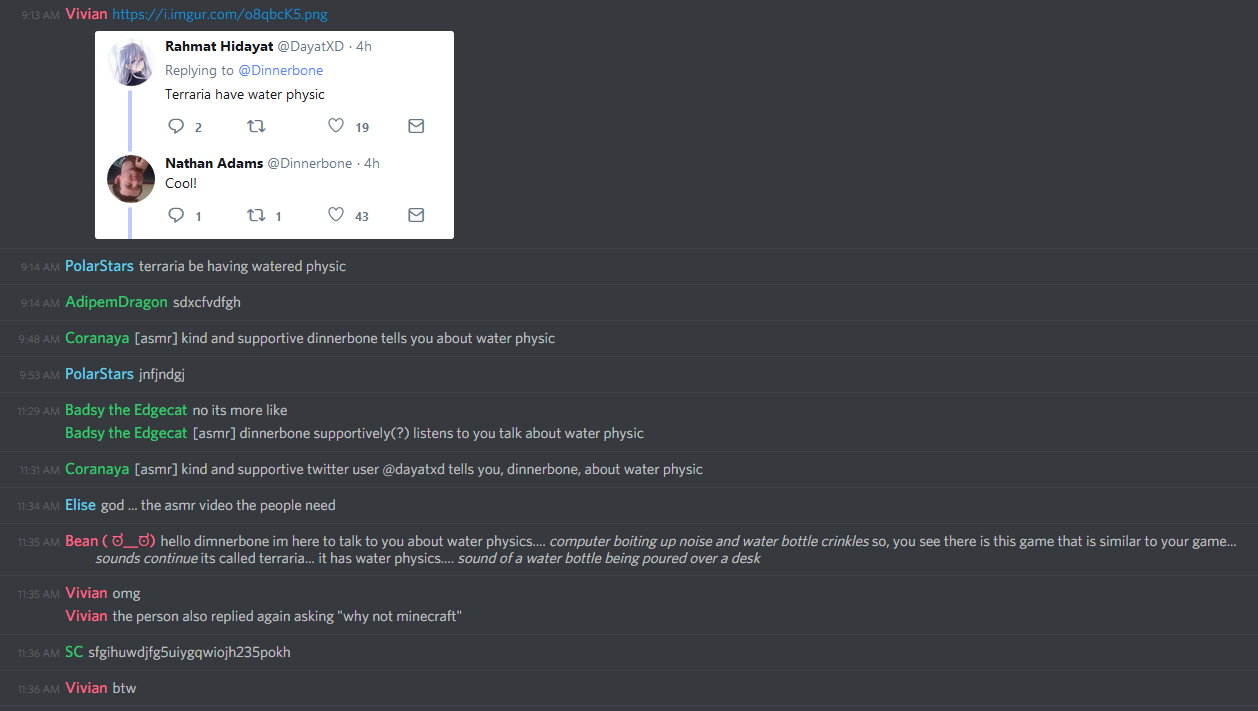Click SC's username
The height and width of the screenshot is (711, 1258).
[74, 652]
